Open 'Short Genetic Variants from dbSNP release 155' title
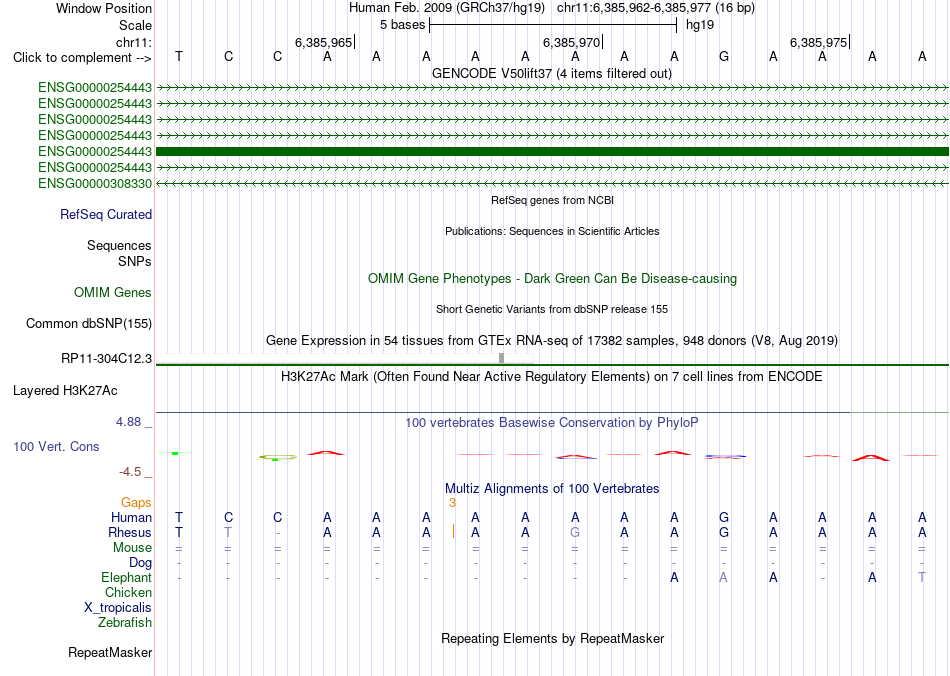 click(x=552, y=309)
